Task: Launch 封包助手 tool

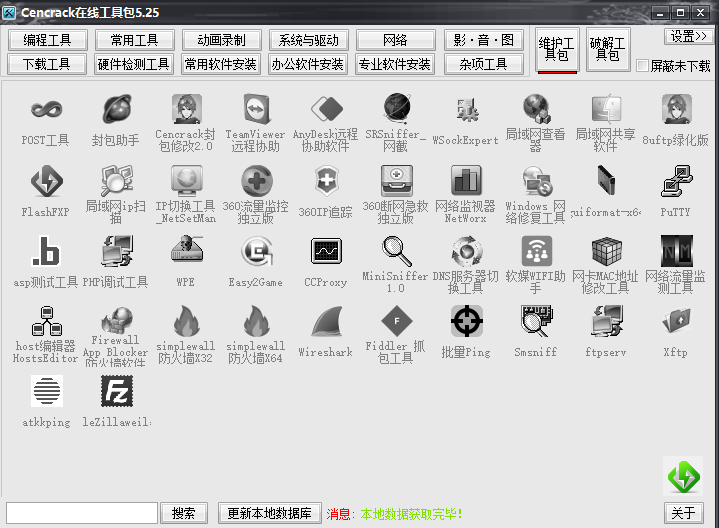Action: [116, 110]
